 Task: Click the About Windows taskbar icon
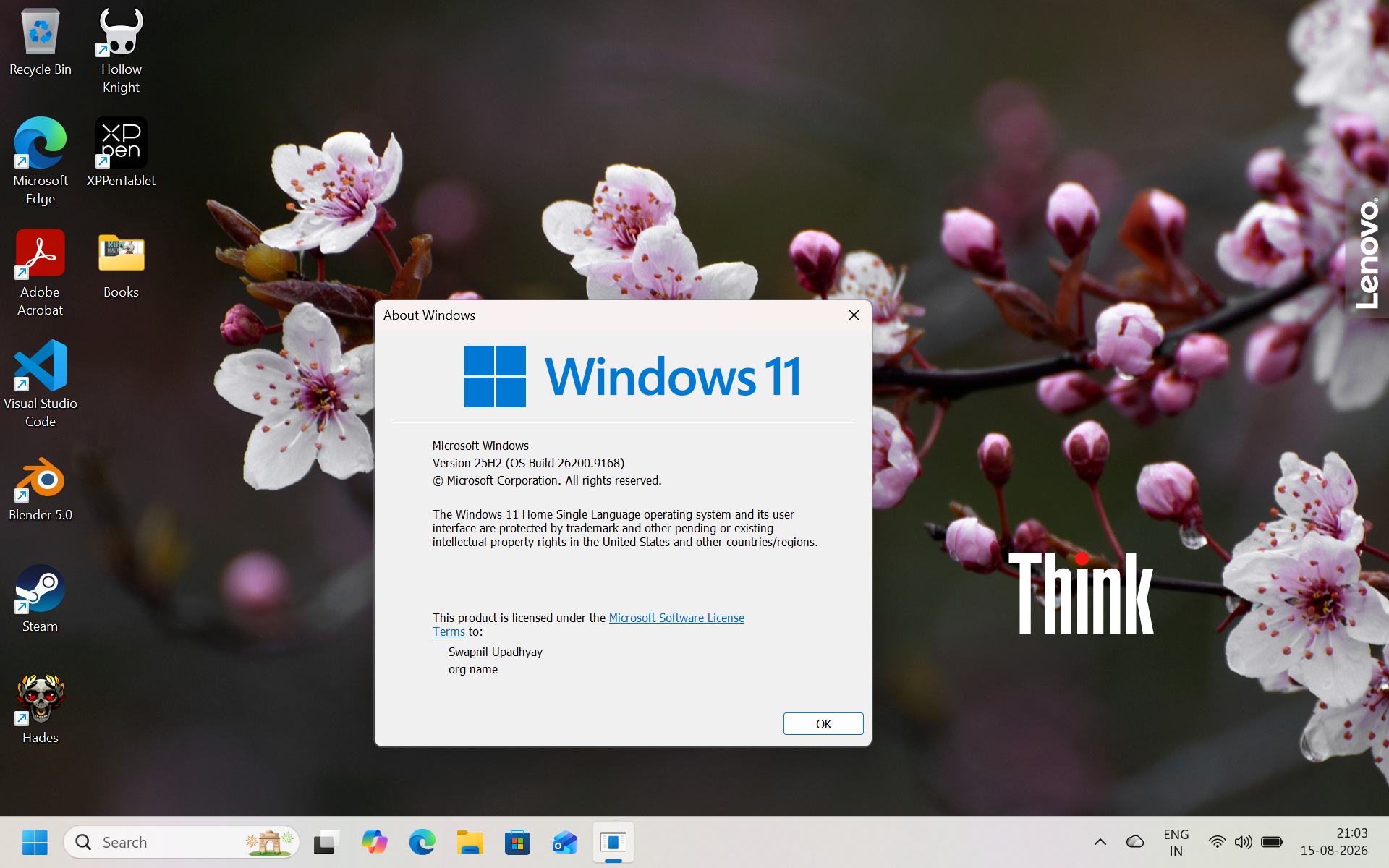613,842
